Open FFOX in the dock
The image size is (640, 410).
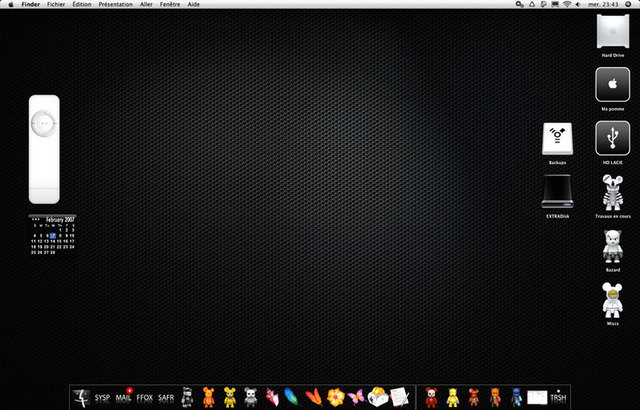pos(145,397)
